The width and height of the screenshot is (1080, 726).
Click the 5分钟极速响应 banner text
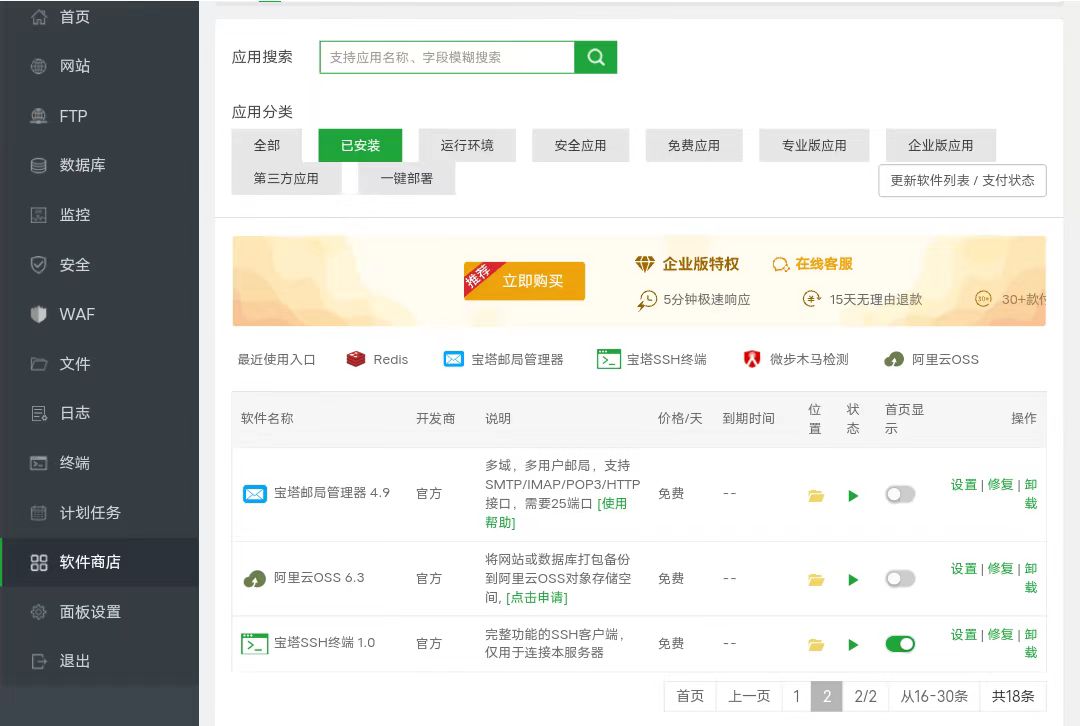pos(707,300)
